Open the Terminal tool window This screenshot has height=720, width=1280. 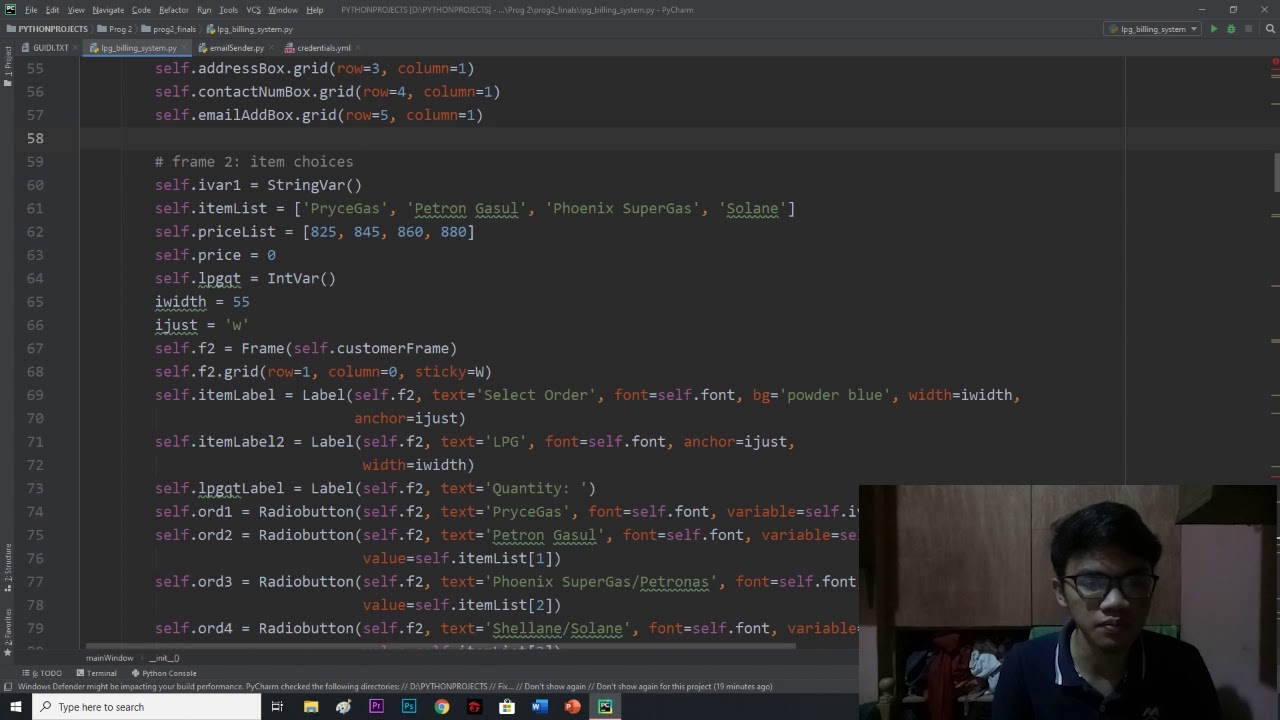point(97,673)
